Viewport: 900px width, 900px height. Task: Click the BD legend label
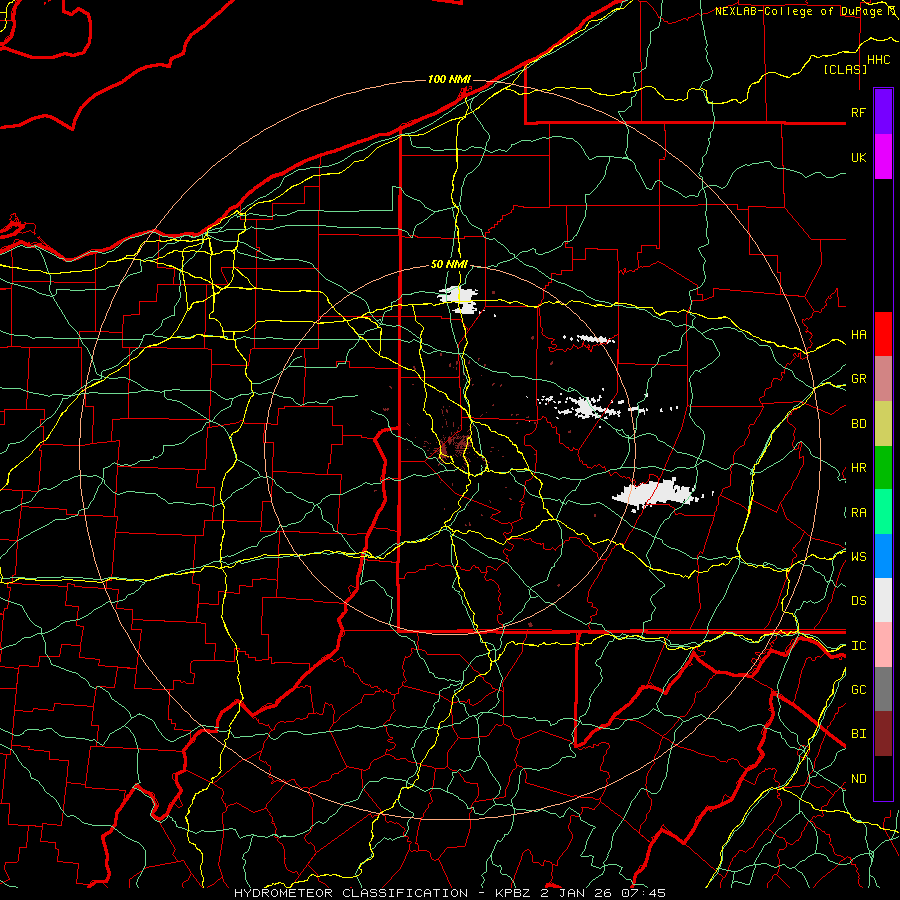pyautogui.click(x=858, y=424)
